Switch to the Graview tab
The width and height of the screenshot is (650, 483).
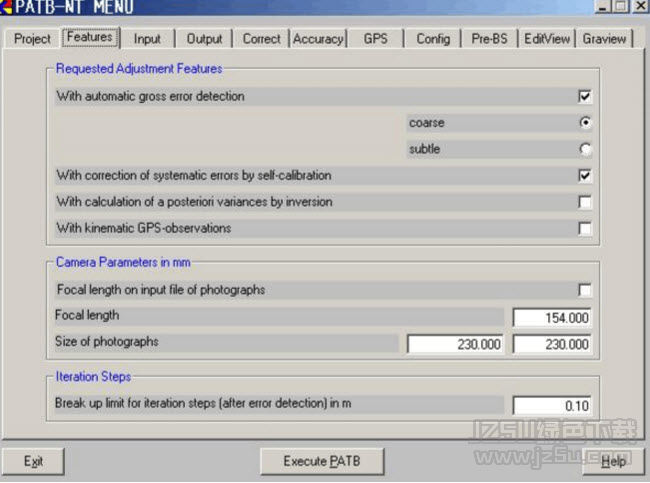[604, 39]
